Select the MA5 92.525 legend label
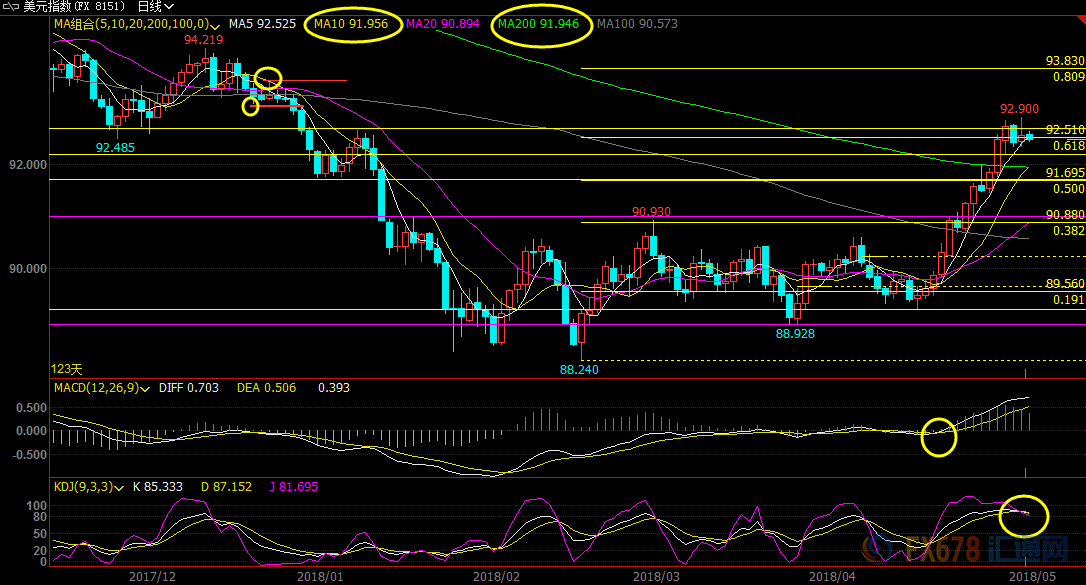 (x=261, y=23)
